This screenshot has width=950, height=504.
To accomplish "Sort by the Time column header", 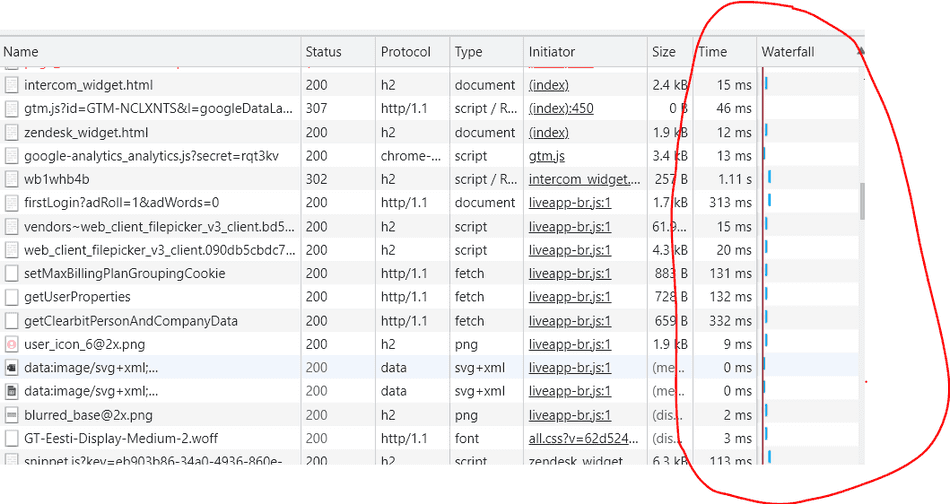I will (725, 51).
